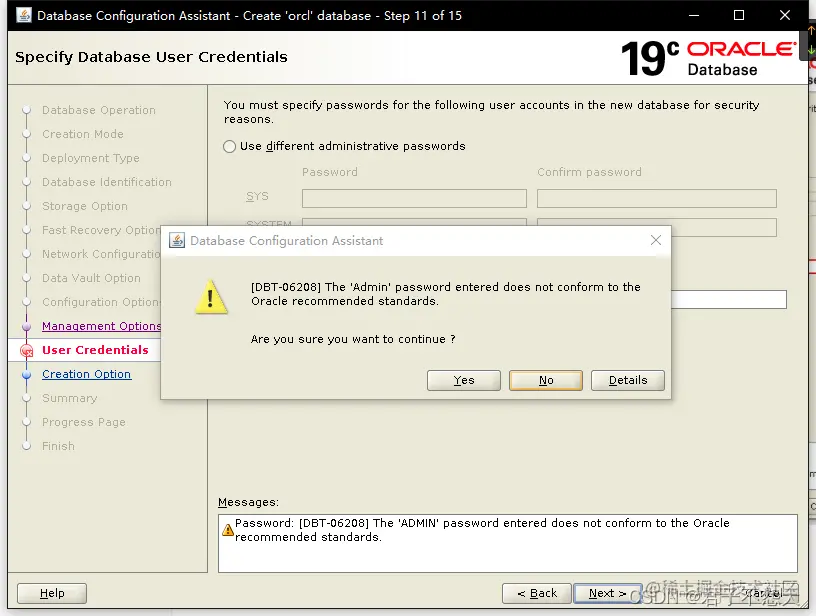This screenshot has height=616, width=816.
Task: Click the Creation Mode step
Action: click(83, 134)
